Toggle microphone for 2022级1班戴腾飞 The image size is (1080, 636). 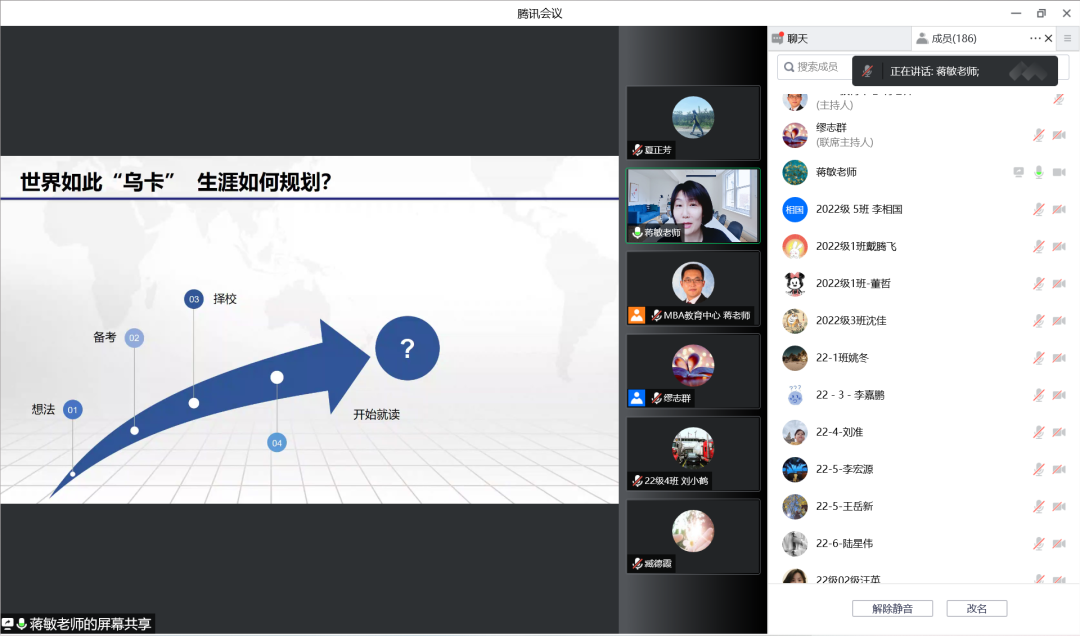pos(1039,247)
